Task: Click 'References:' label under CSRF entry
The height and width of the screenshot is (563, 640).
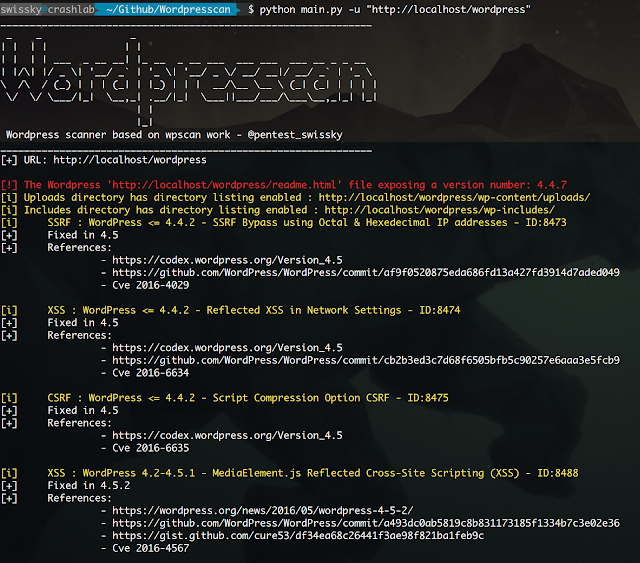Action: 79,423
